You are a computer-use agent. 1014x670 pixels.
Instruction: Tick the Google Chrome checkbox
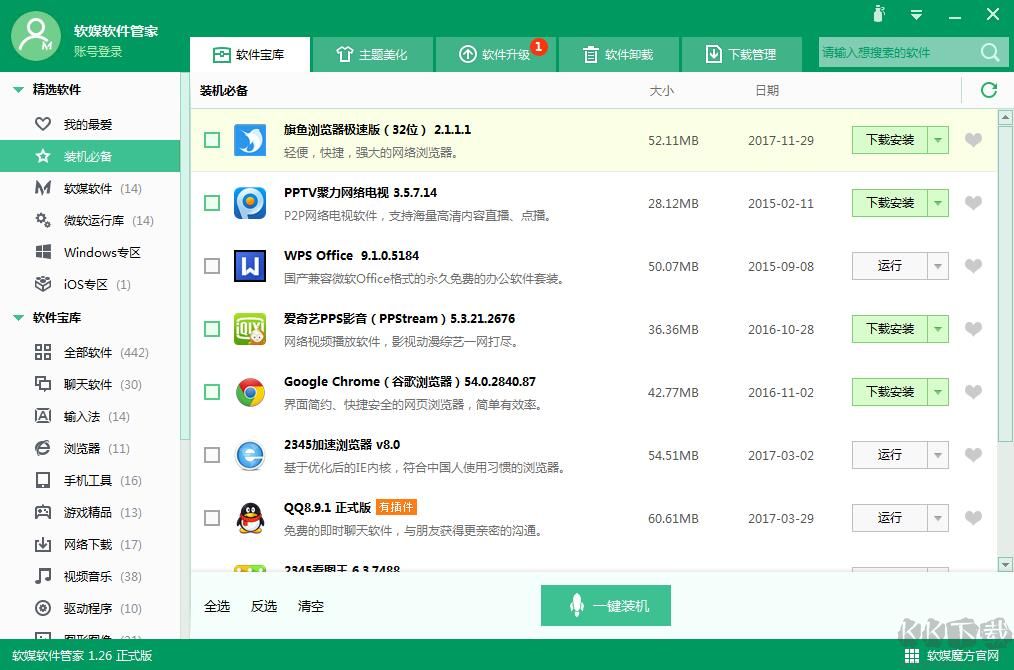(212, 392)
